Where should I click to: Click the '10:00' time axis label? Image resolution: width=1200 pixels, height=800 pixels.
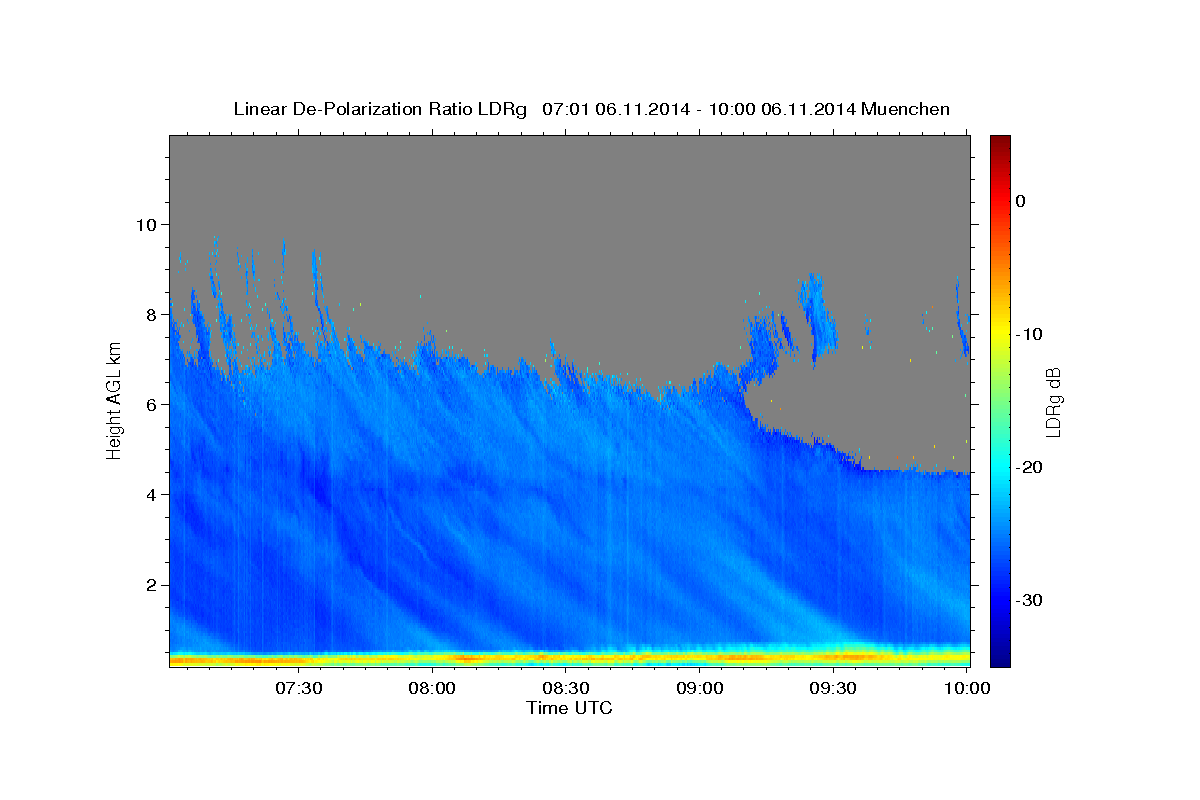pos(967,689)
